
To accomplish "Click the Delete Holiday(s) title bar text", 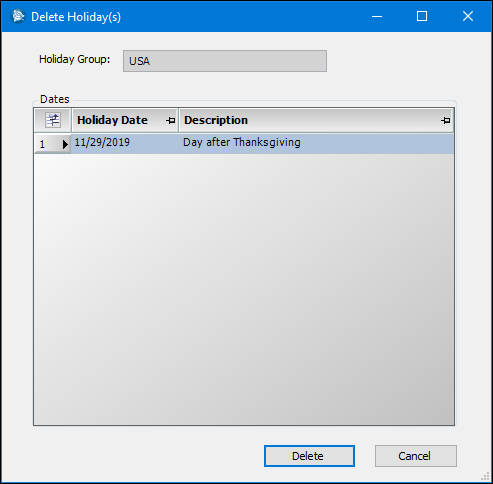I will (76, 17).
